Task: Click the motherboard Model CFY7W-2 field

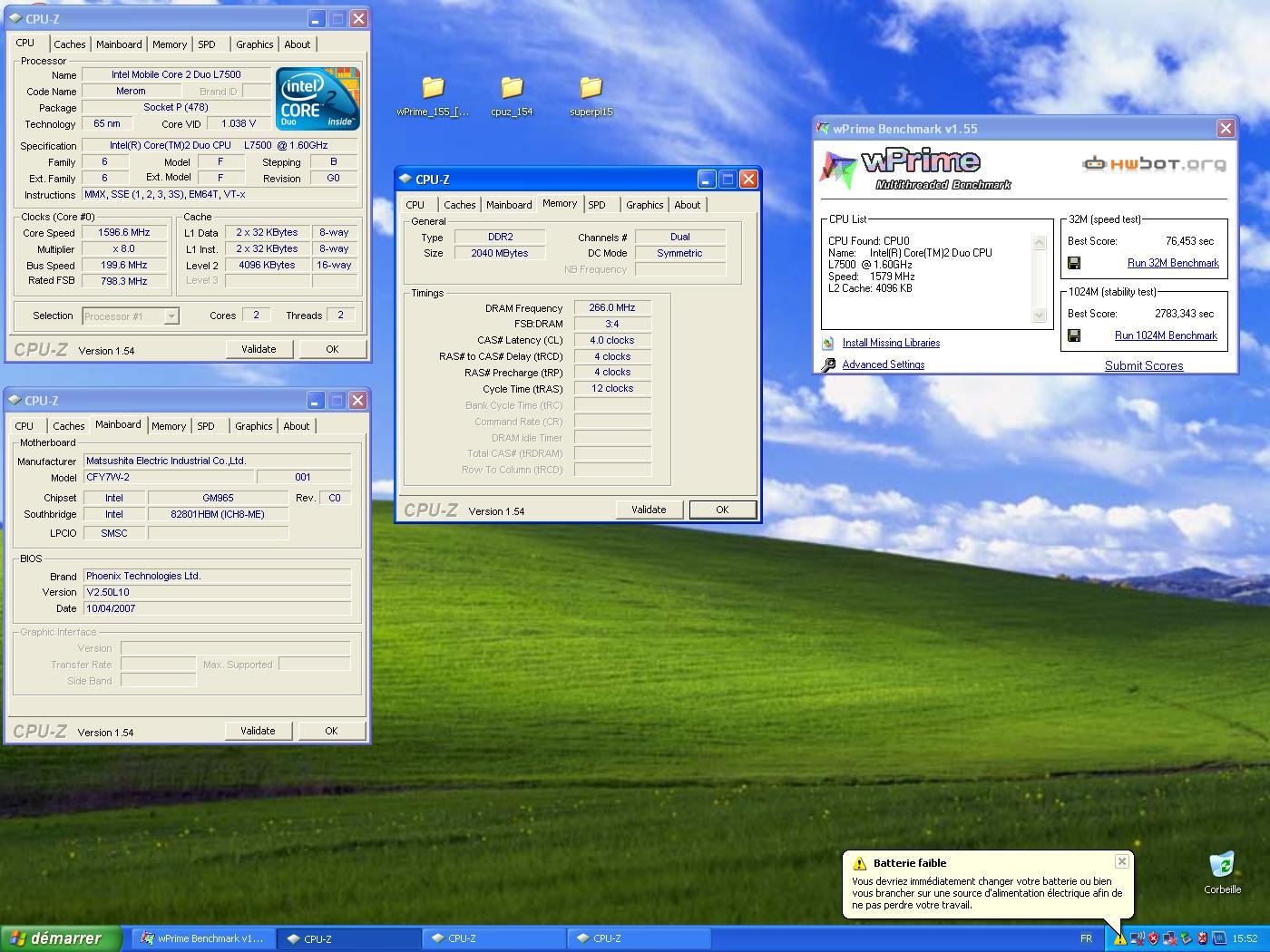Action: [x=168, y=477]
